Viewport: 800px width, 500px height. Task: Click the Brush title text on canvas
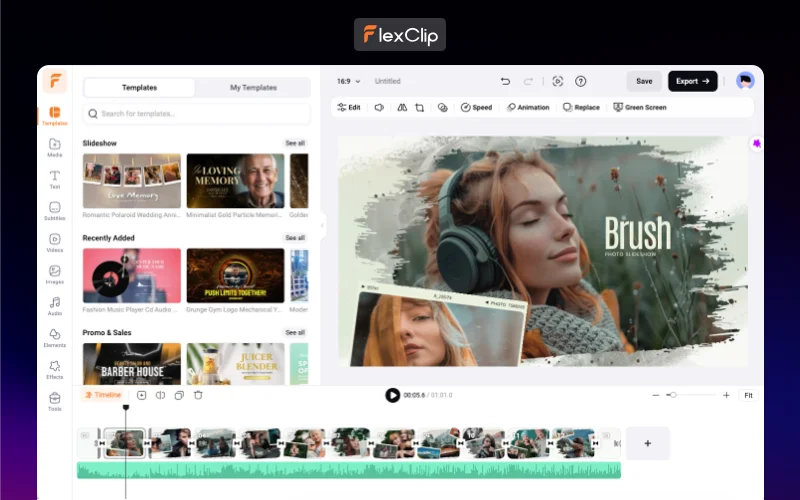point(638,233)
